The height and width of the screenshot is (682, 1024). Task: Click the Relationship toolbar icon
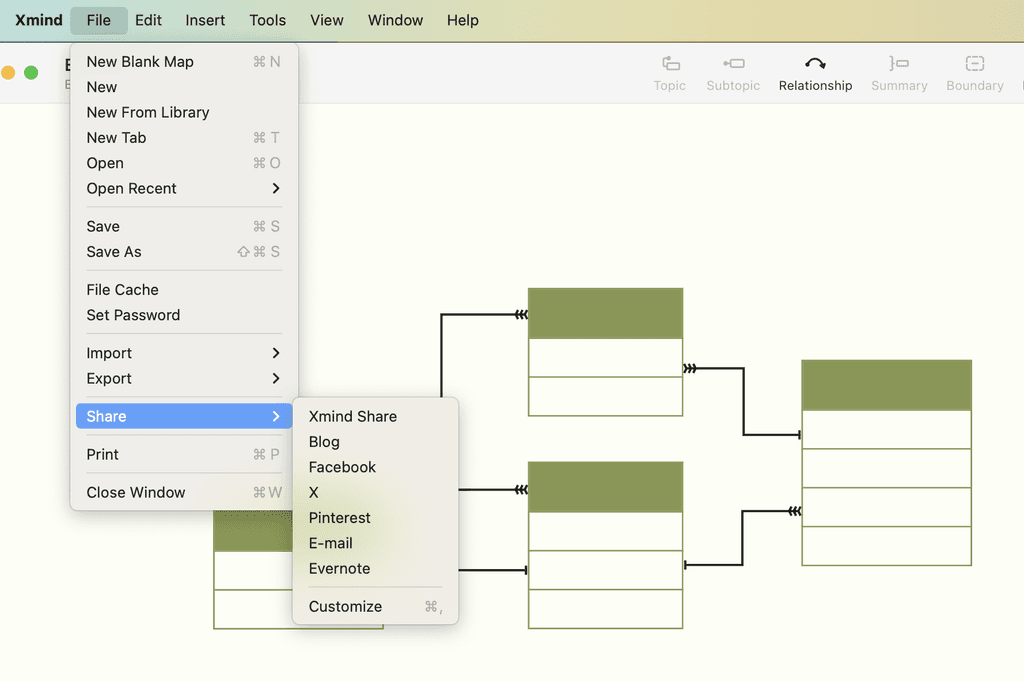point(815,72)
